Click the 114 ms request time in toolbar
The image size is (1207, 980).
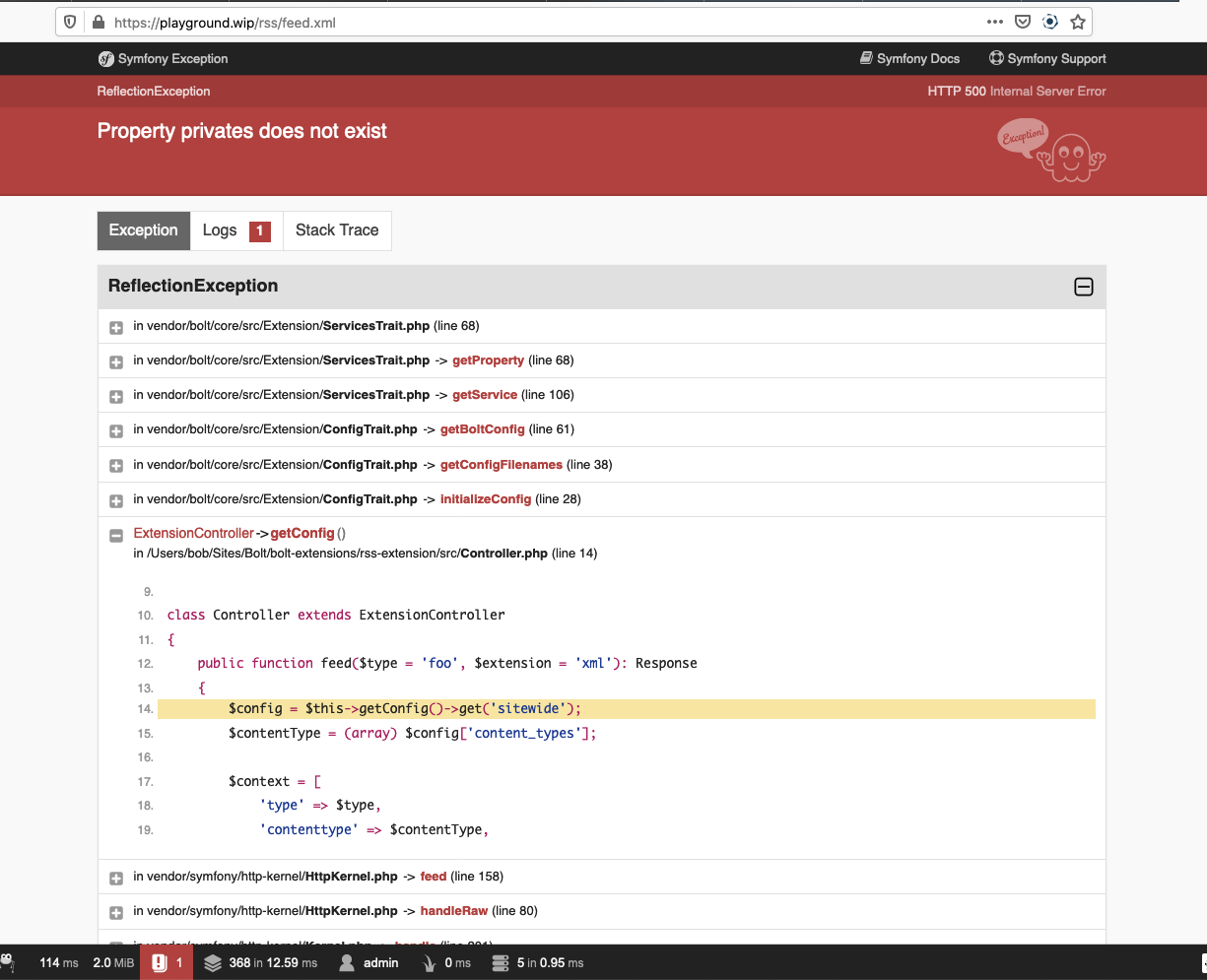point(58,962)
